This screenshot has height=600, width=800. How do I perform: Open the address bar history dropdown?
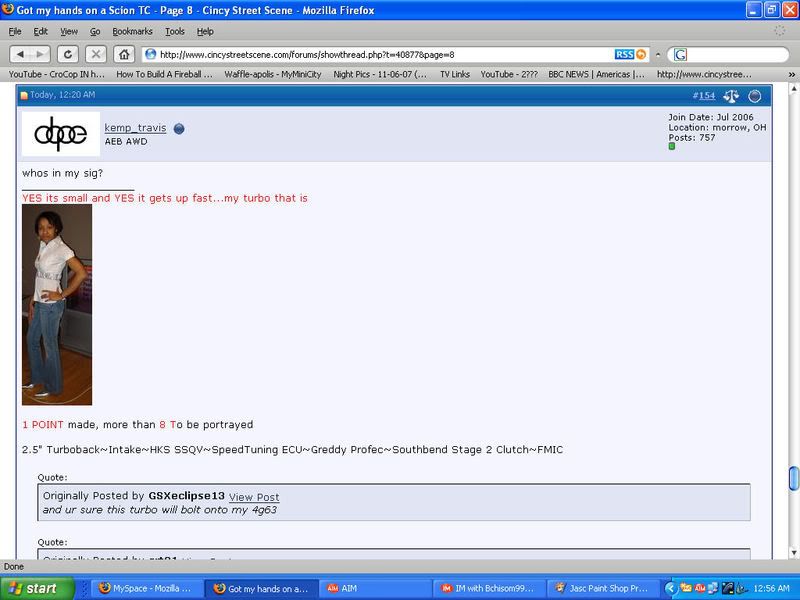pyautogui.click(x=655, y=54)
